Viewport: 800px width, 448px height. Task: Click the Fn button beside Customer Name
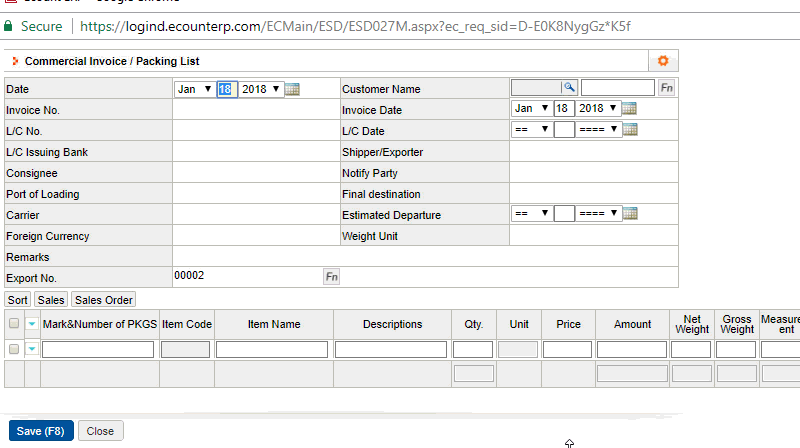(666, 88)
